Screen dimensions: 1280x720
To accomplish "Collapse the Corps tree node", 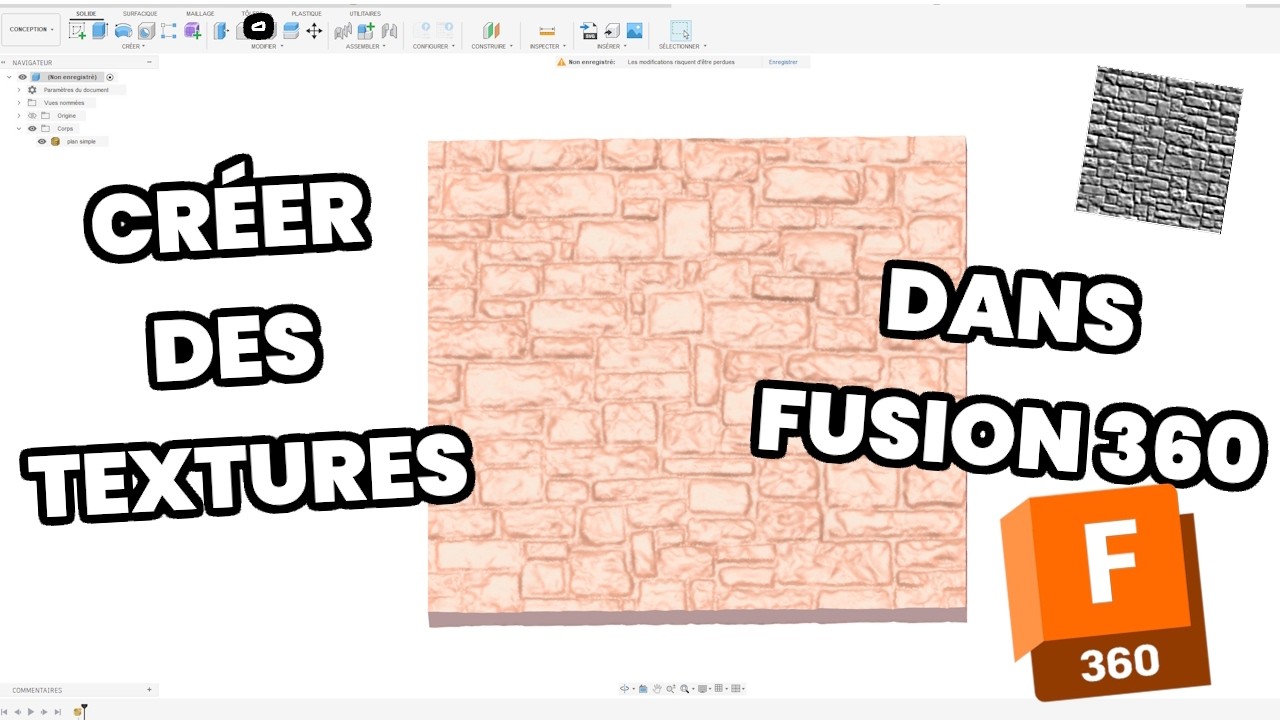I will 18,129.
